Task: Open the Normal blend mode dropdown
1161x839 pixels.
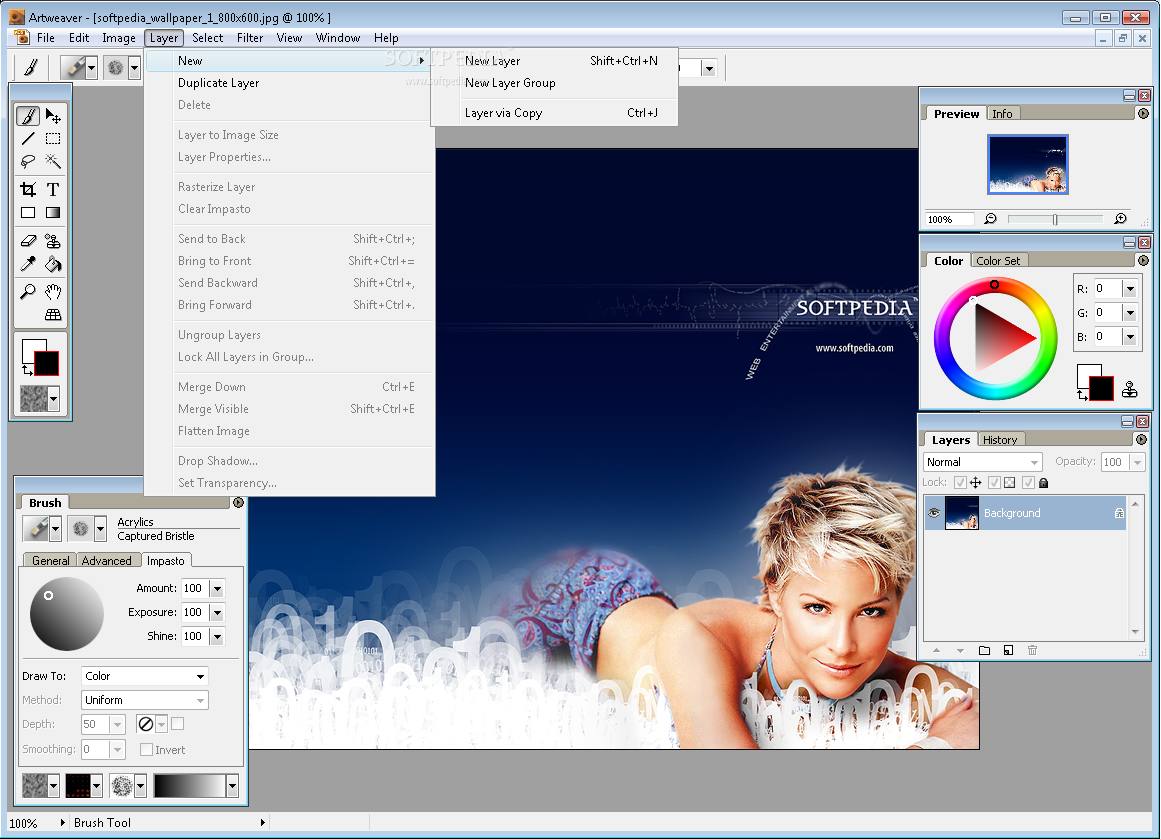Action: (x=983, y=462)
